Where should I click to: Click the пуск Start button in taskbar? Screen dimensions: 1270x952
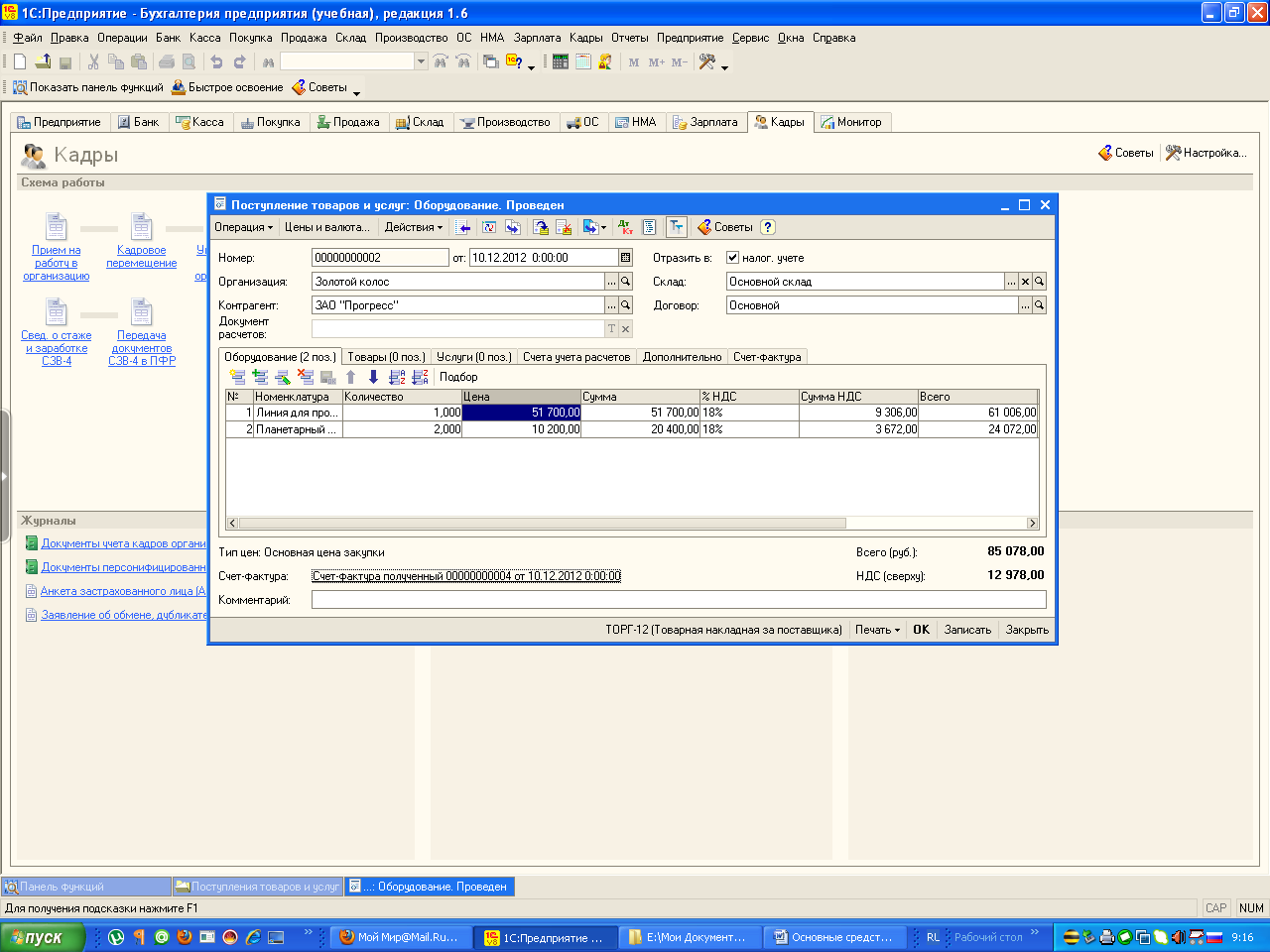tap(43, 937)
